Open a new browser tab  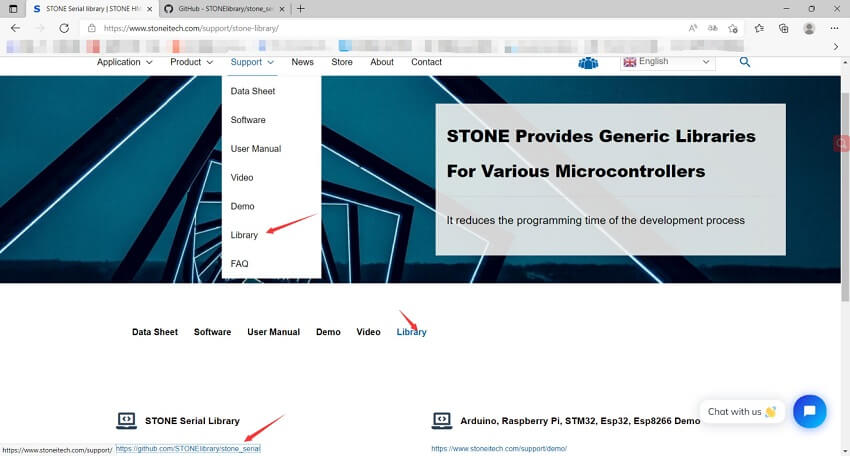tap(300, 9)
